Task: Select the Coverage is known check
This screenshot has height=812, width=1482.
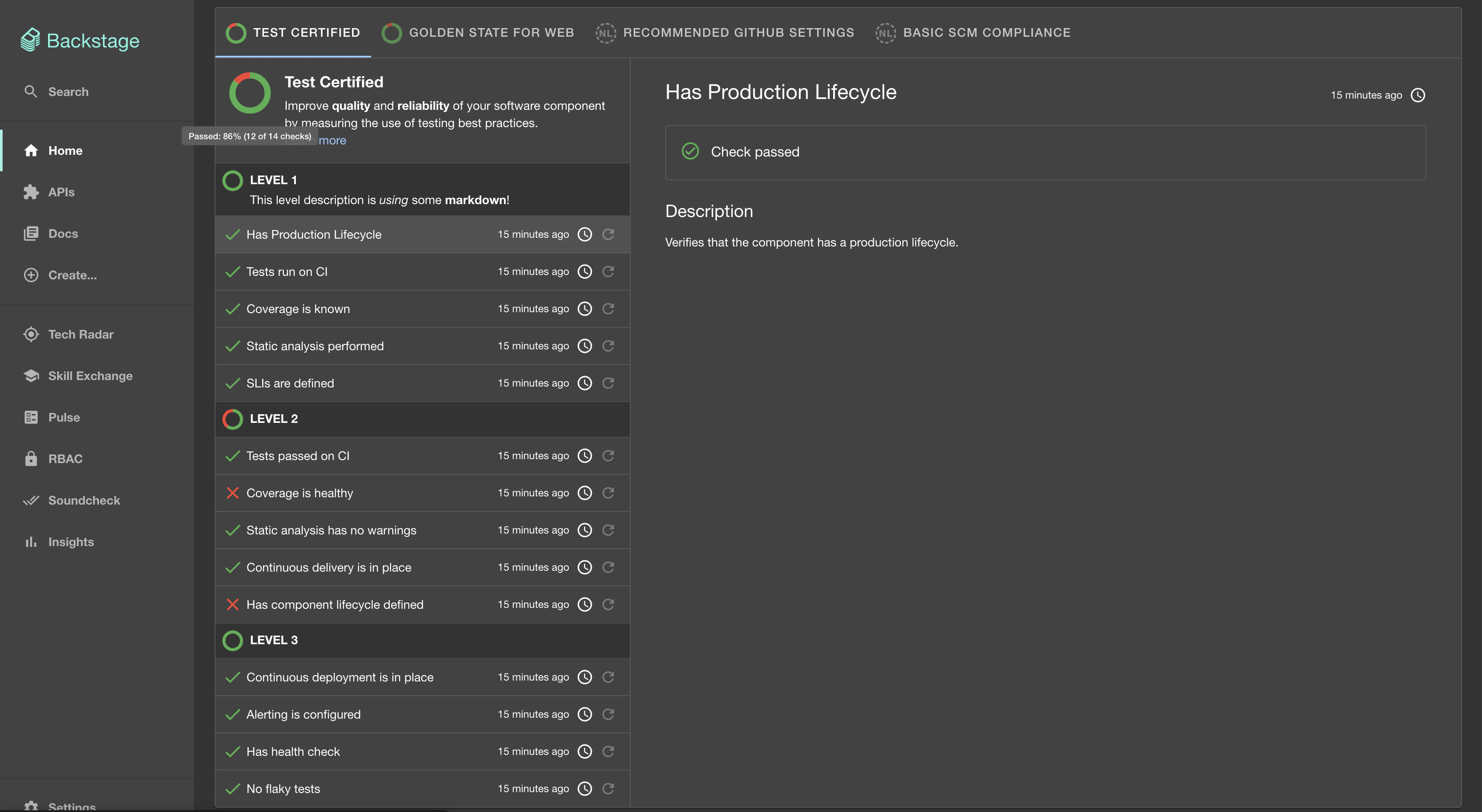Action: (x=422, y=309)
